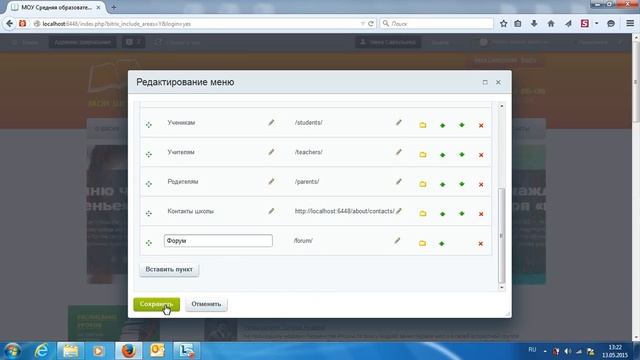The width and height of the screenshot is (640, 360).
Task: Move the Родителям item down
Action: (x=462, y=184)
